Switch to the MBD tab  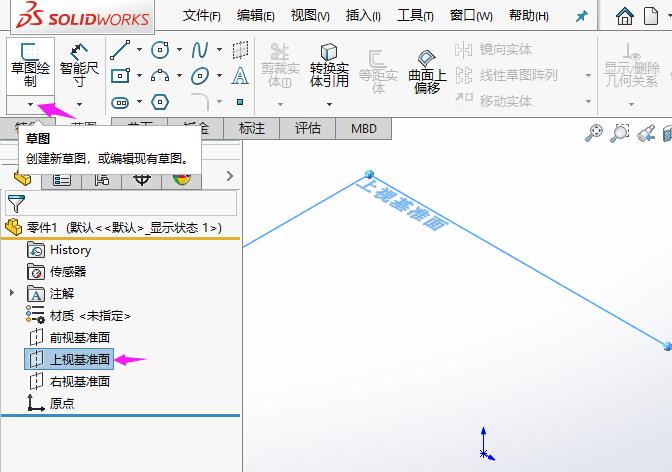(x=363, y=129)
